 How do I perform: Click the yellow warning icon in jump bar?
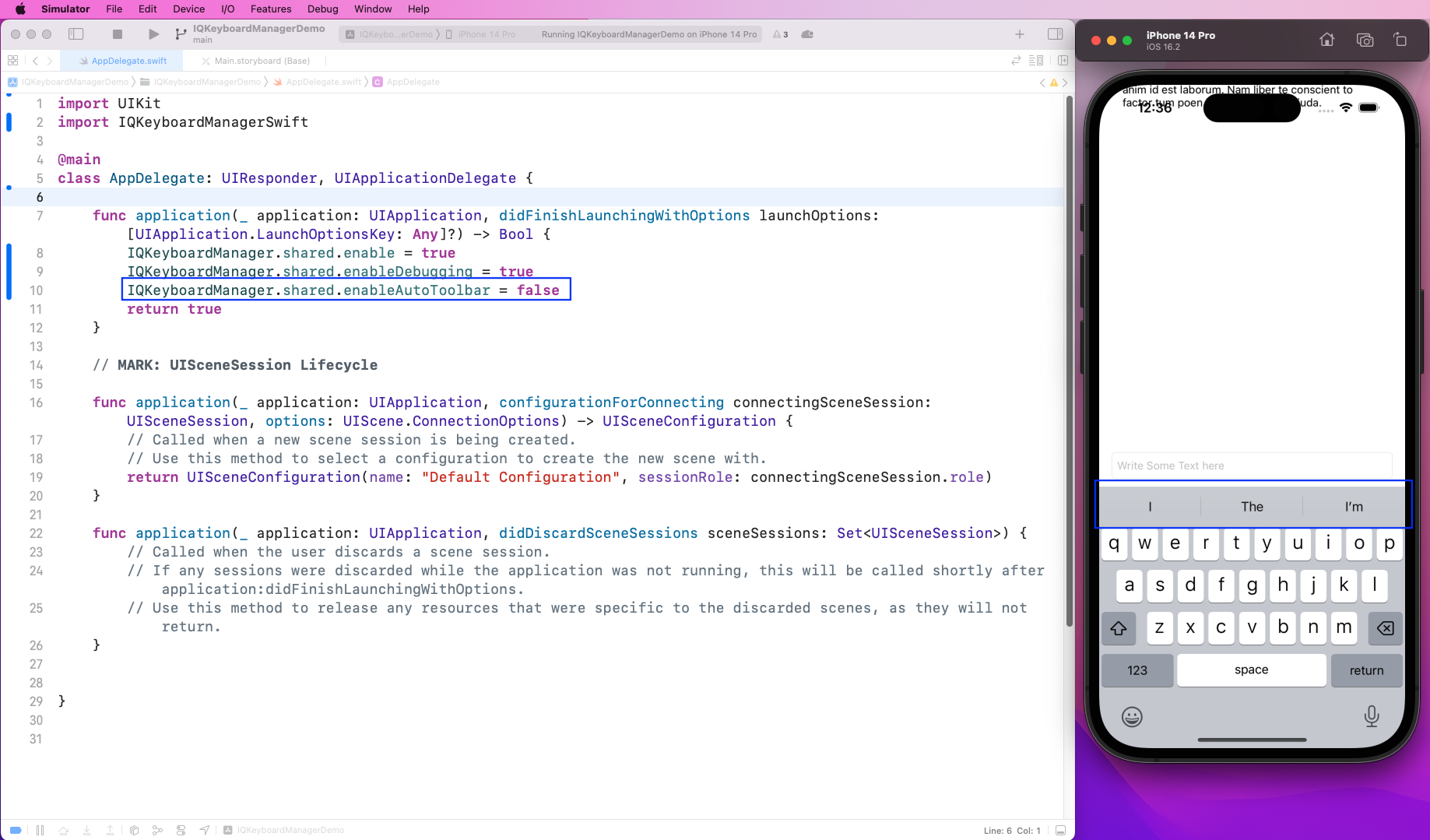pos(1054,83)
